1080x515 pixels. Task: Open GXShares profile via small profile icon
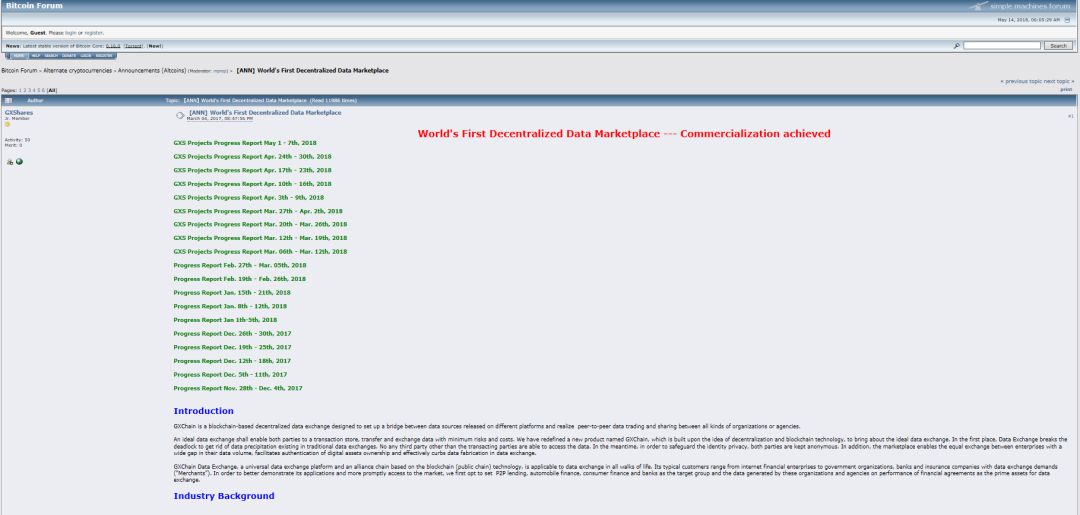pyautogui.click(x=10, y=162)
